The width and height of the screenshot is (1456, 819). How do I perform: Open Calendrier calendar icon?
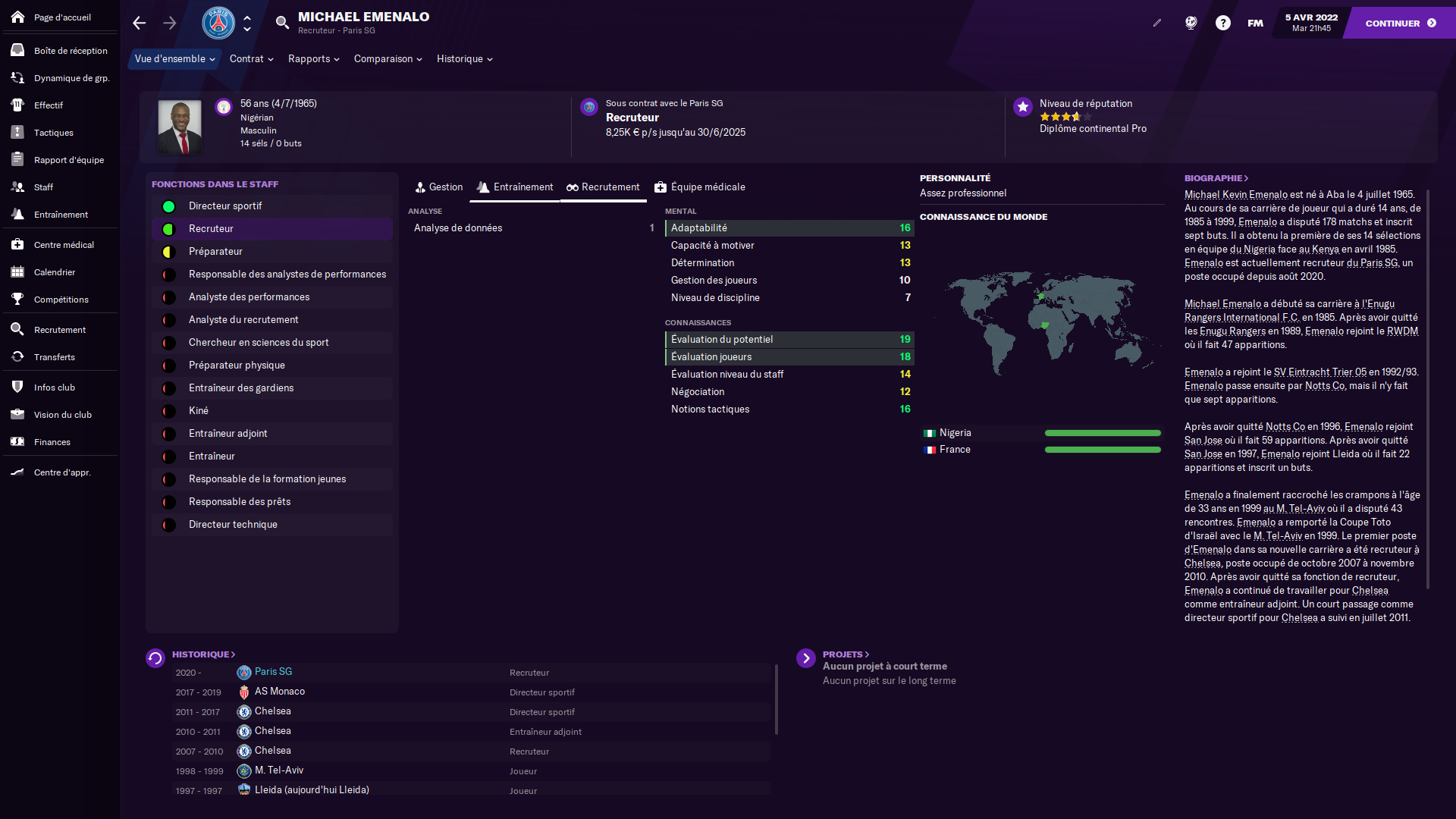(17, 271)
